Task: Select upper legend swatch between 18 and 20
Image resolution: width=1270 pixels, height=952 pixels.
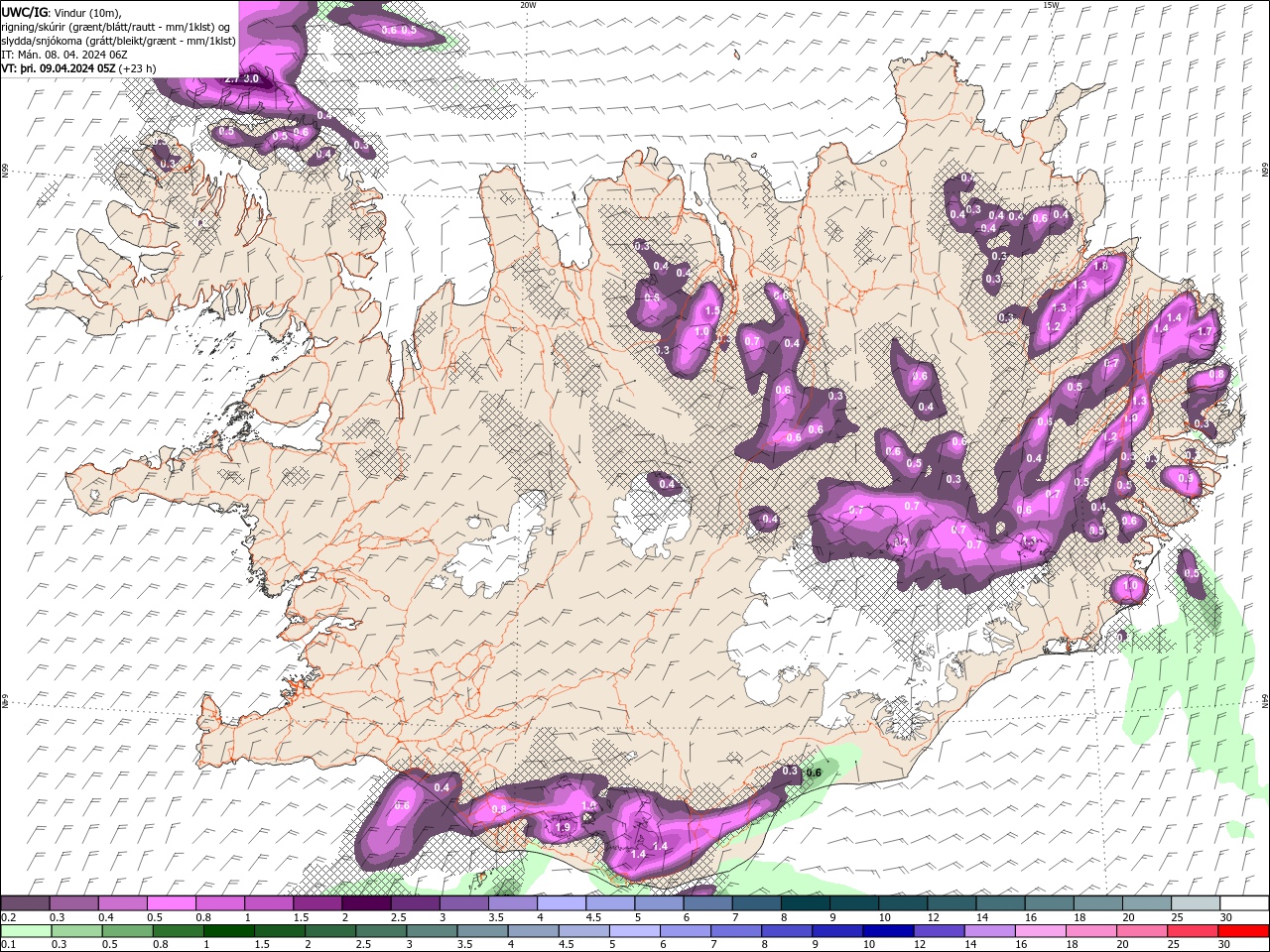Action: (1098, 903)
